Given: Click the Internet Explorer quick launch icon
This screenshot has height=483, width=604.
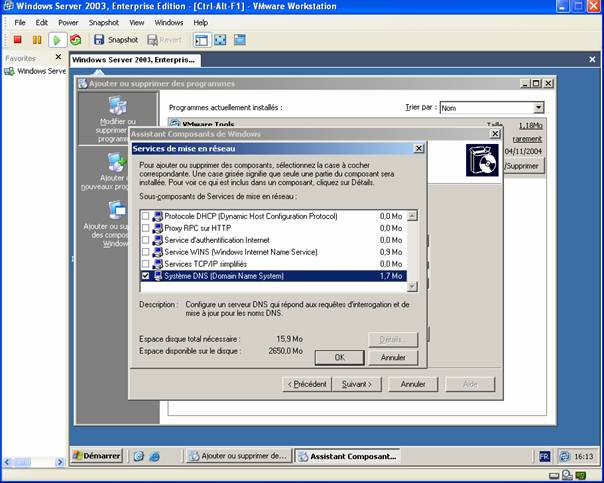Looking at the screenshot, I should [154, 456].
